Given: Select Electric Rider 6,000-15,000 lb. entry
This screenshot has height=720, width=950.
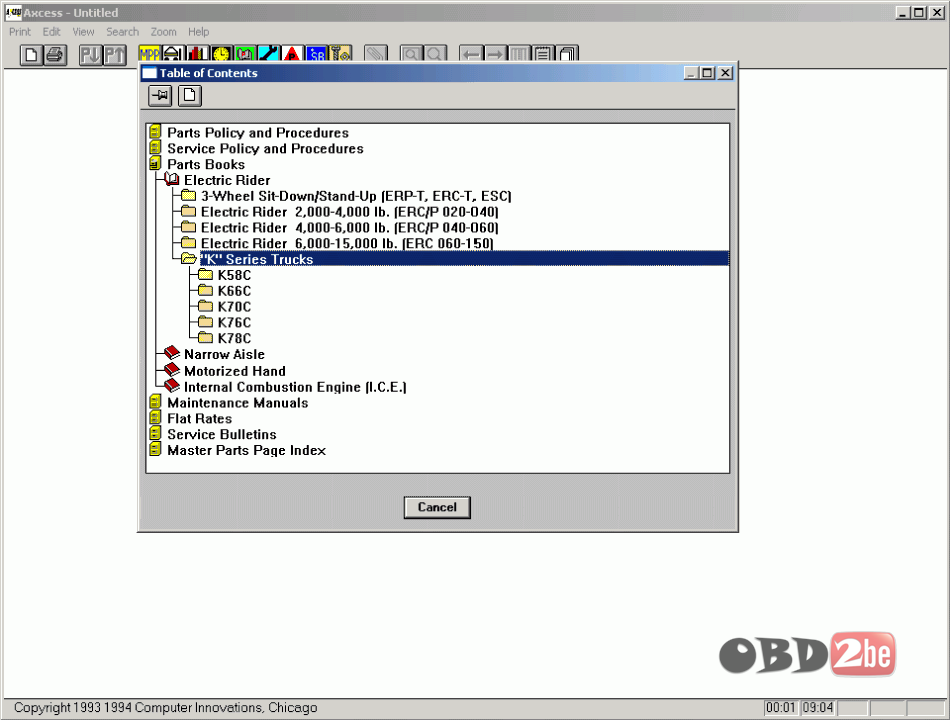Looking at the screenshot, I should [347, 244].
